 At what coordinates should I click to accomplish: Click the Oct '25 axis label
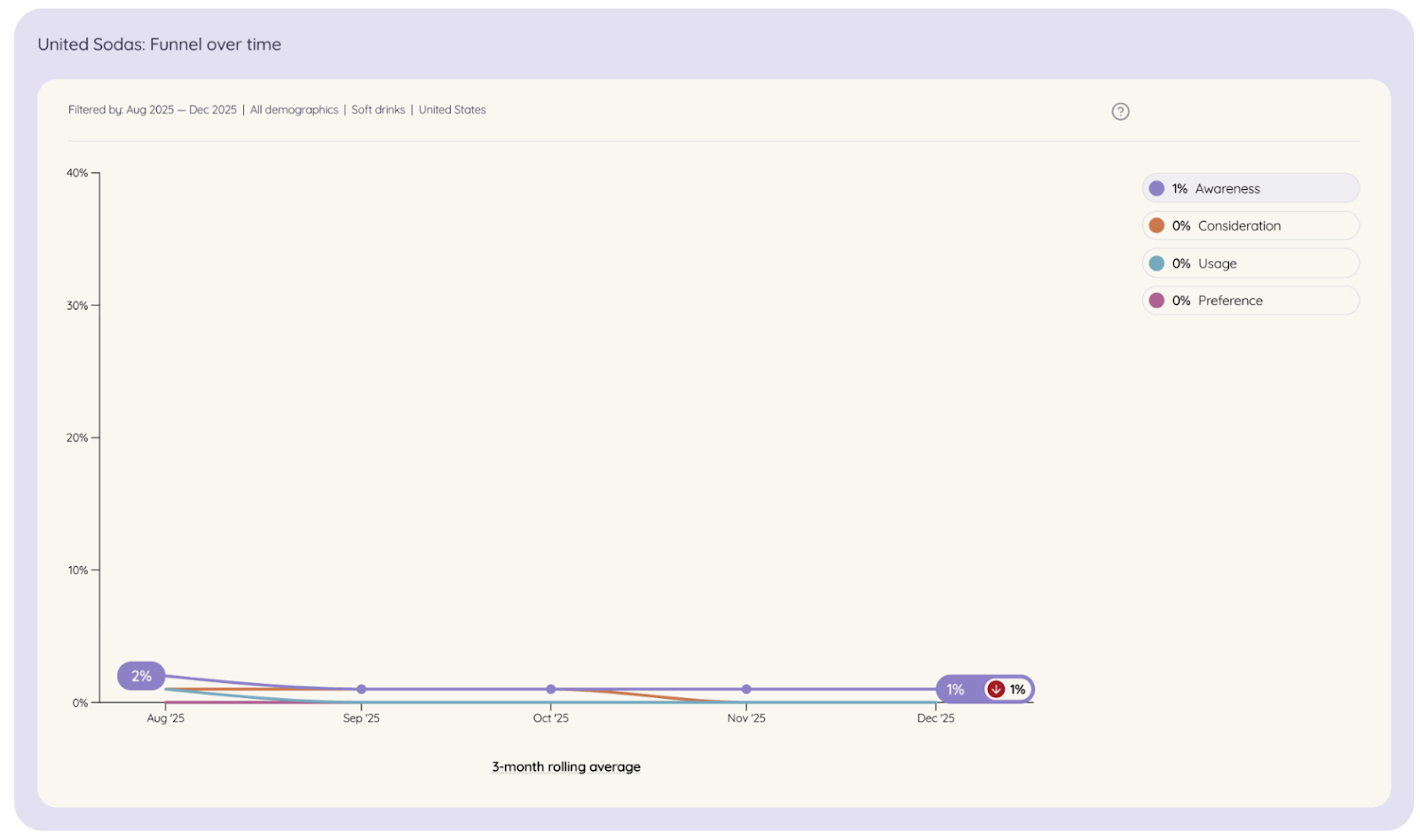[x=550, y=718]
